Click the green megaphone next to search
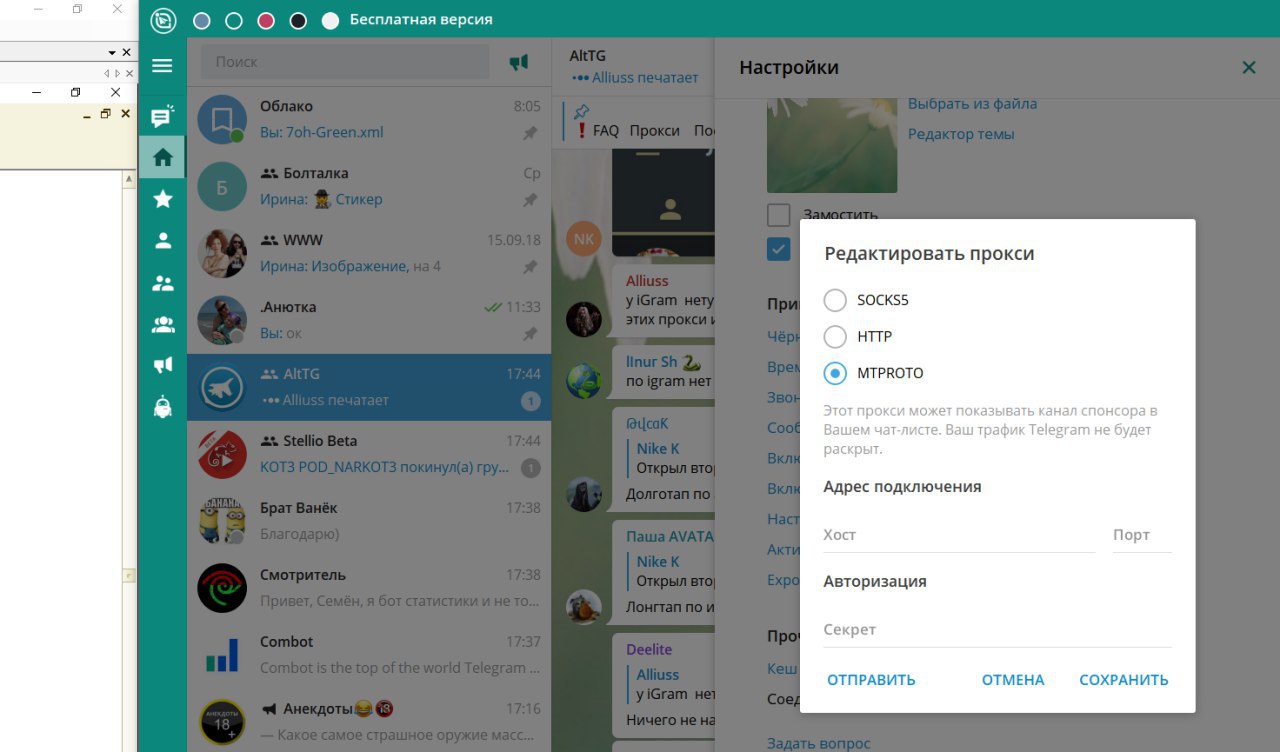The width and height of the screenshot is (1280, 752). click(x=518, y=62)
